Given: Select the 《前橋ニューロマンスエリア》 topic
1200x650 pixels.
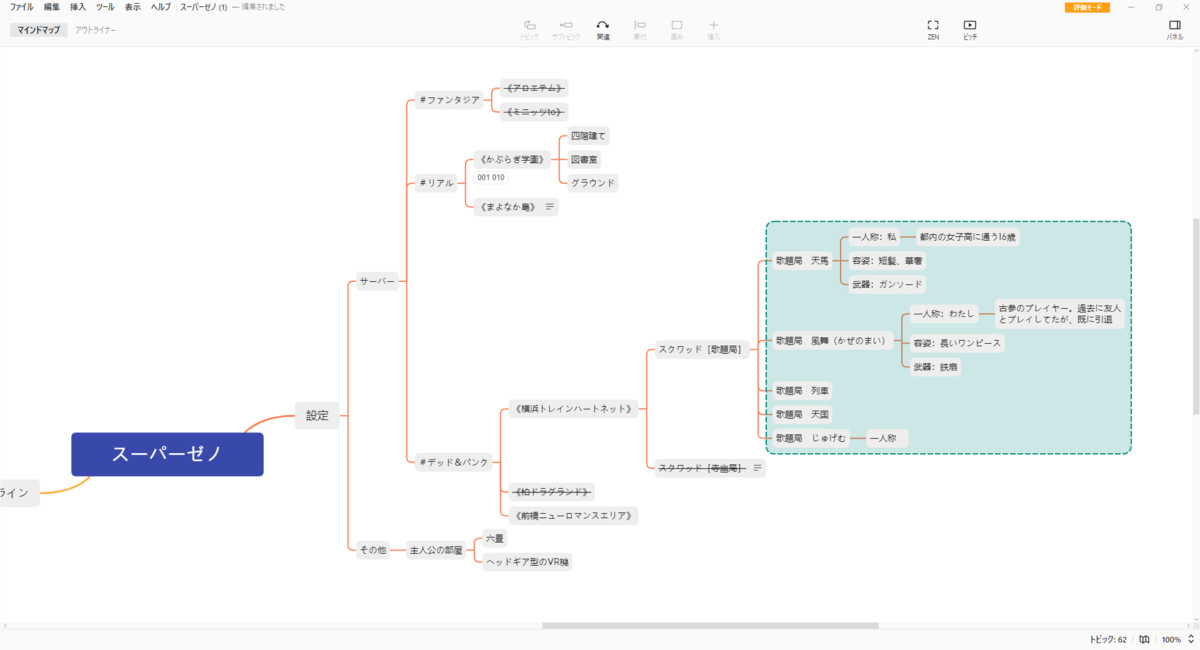Looking at the screenshot, I should click(x=572, y=516).
